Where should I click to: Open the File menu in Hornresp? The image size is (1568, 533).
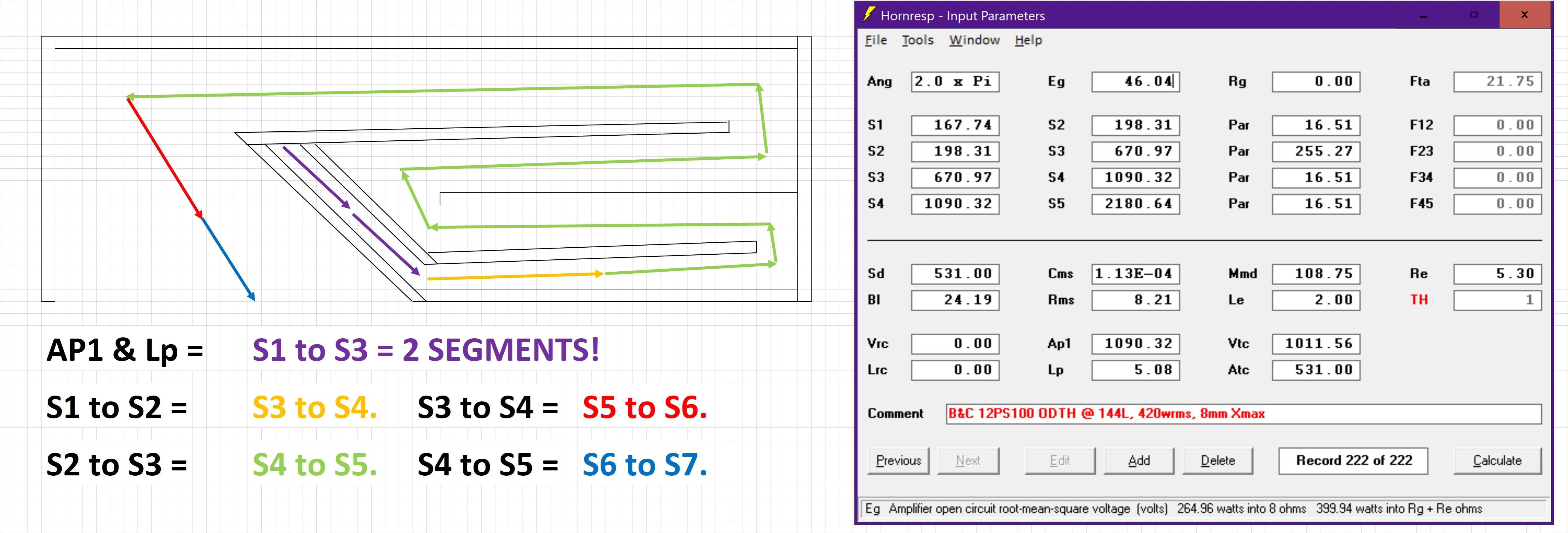[x=876, y=40]
